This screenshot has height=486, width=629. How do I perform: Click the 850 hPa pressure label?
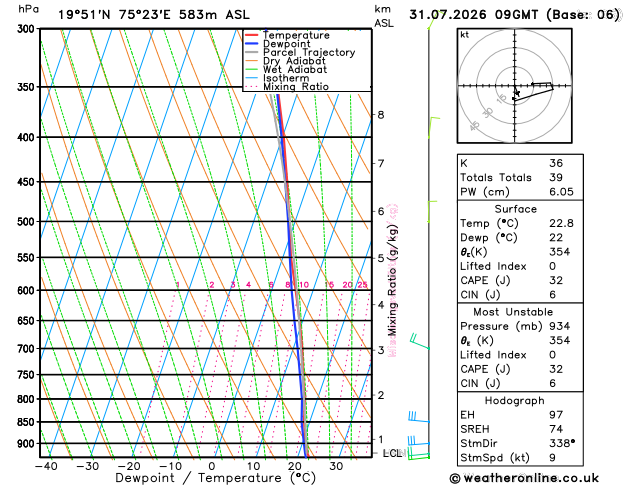[28, 422]
